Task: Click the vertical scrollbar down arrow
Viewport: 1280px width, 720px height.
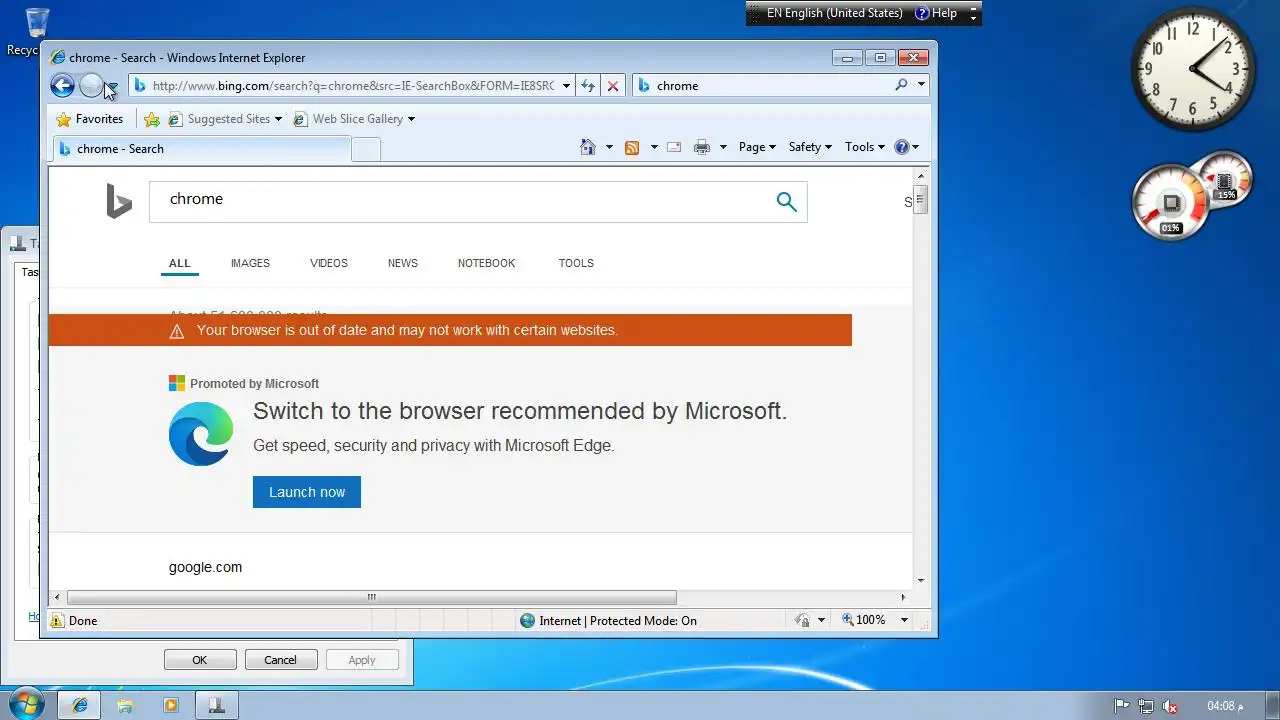Action: (x=921, y=581)
